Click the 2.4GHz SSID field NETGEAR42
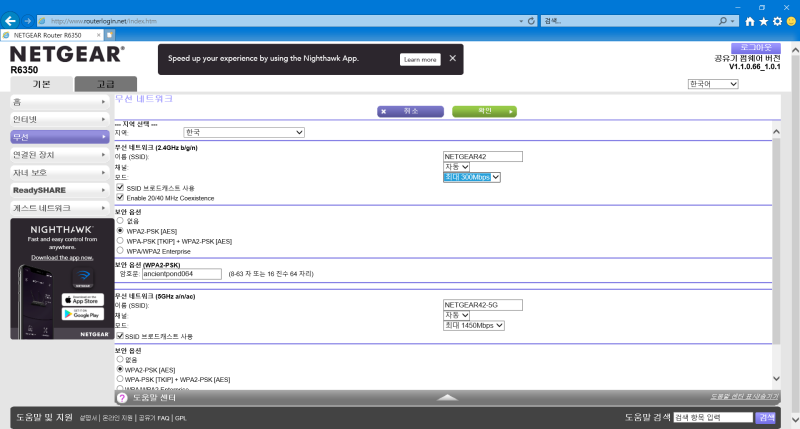This screenshot has height=429, width=800. tap(483, 157)
